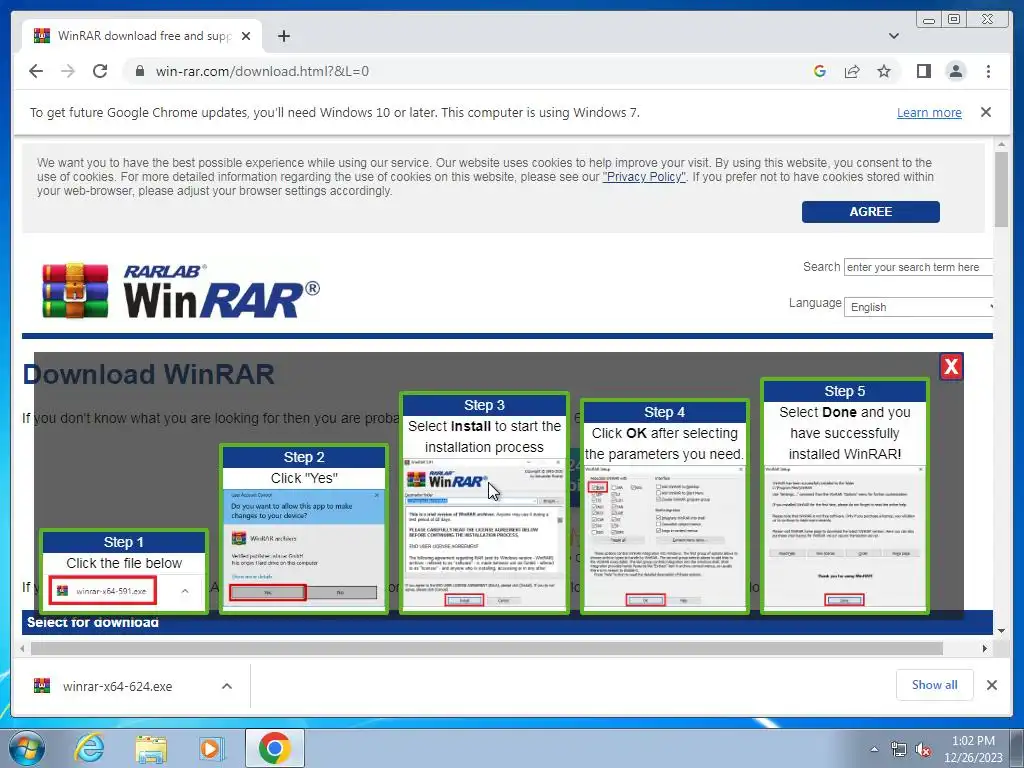Click Show all downloads
This screenshot has height=768, width=1024.
(x=935, y=684)
